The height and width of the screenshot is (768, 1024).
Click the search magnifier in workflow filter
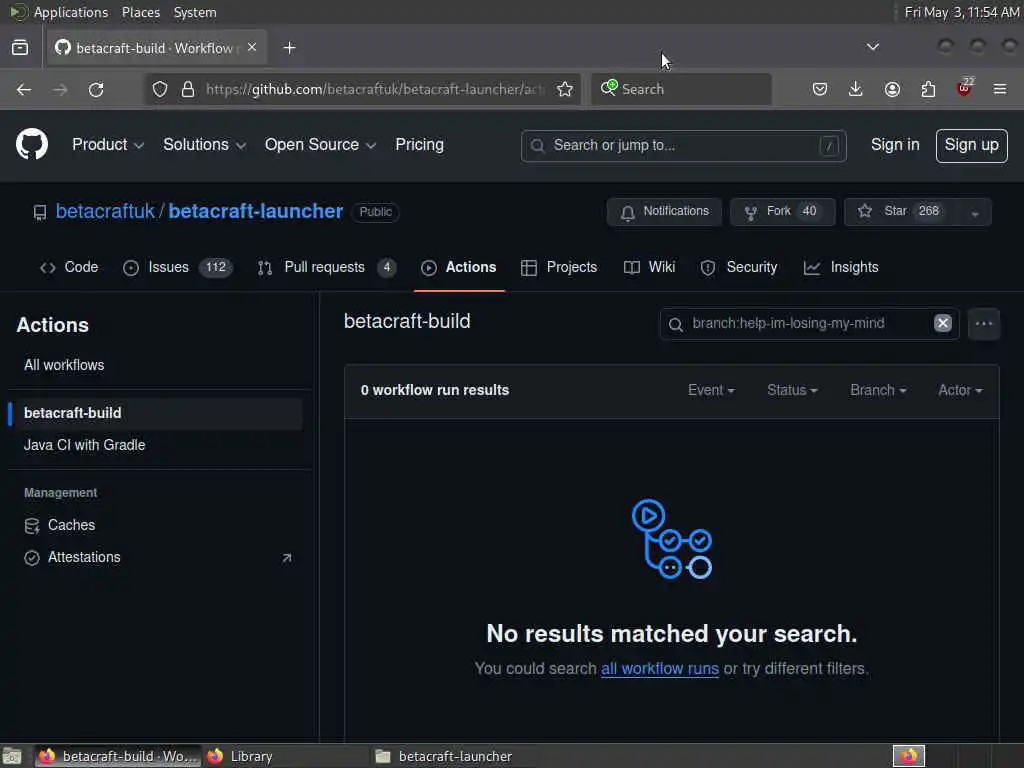[676, 324]
